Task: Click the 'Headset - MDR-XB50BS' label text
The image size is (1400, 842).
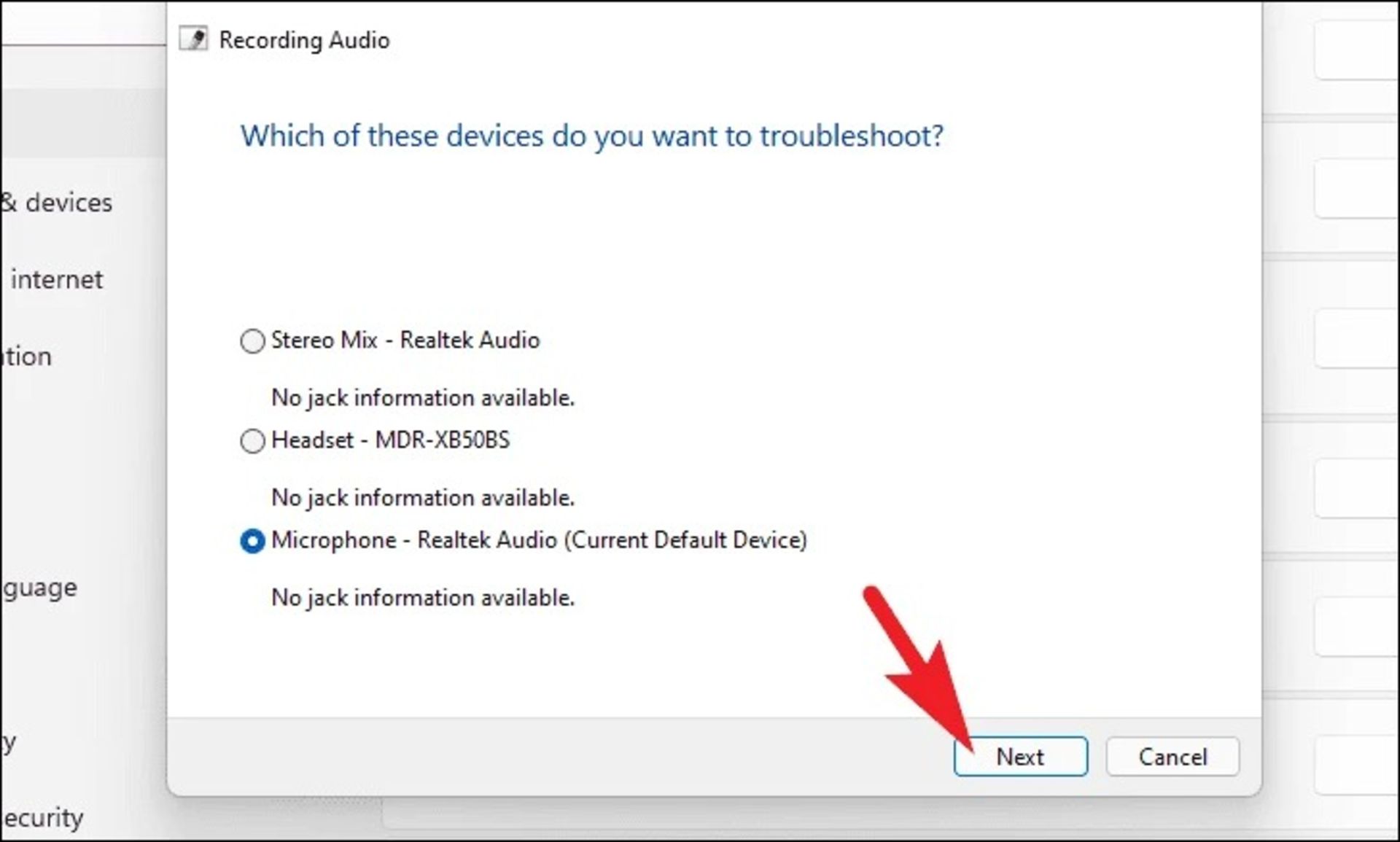Action: pos(390,440)
